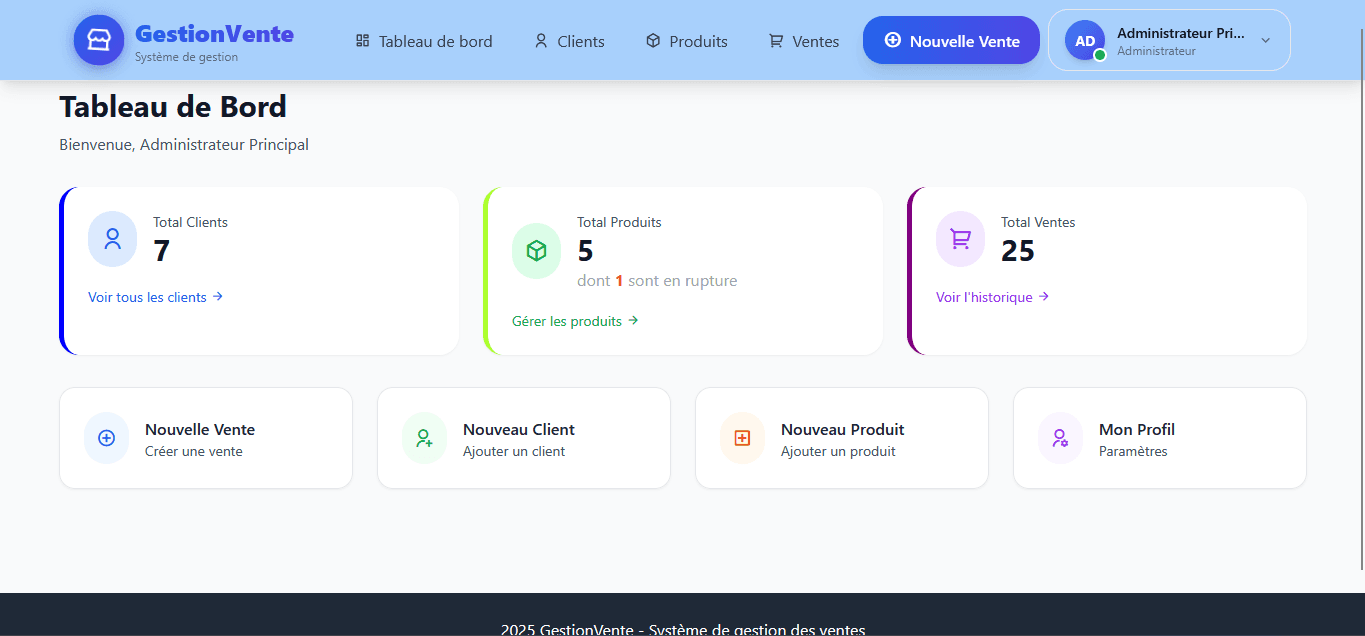The image size is (1365, 636).
Task: Open the Produits menu item
Action: [x=687, y=41]
